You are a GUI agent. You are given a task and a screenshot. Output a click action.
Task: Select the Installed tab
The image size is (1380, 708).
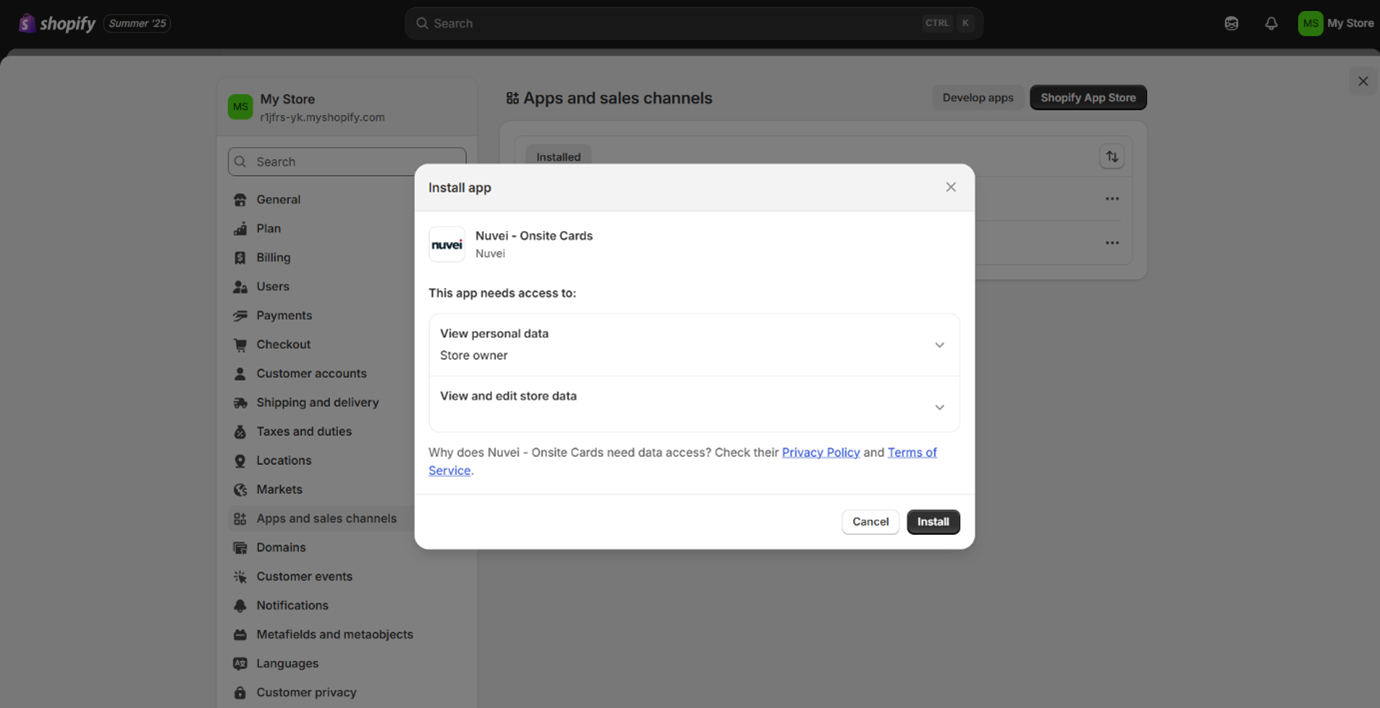point(558,157)
